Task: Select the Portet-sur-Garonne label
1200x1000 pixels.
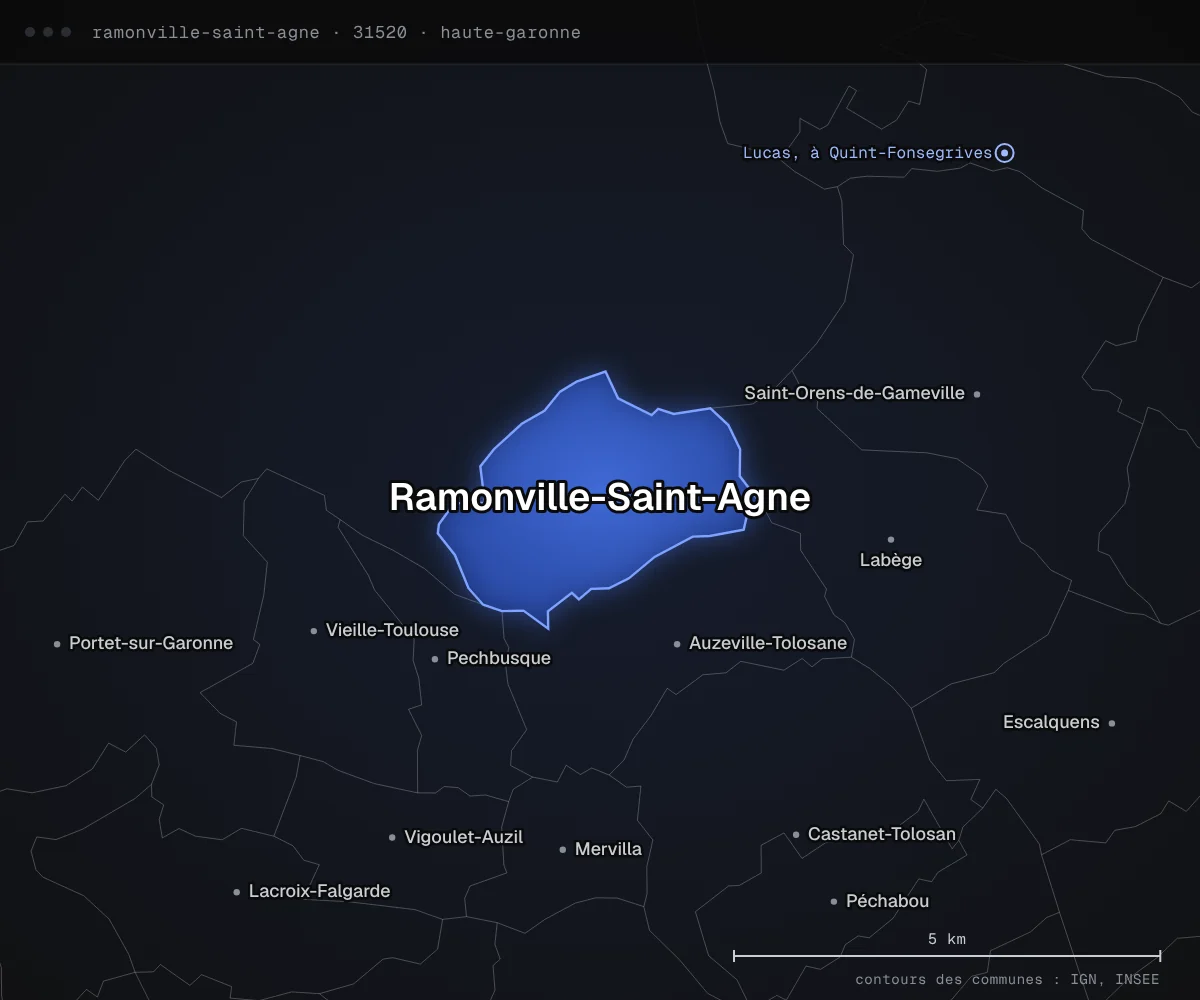Action: pyautogui.click(x=151, y=643)
